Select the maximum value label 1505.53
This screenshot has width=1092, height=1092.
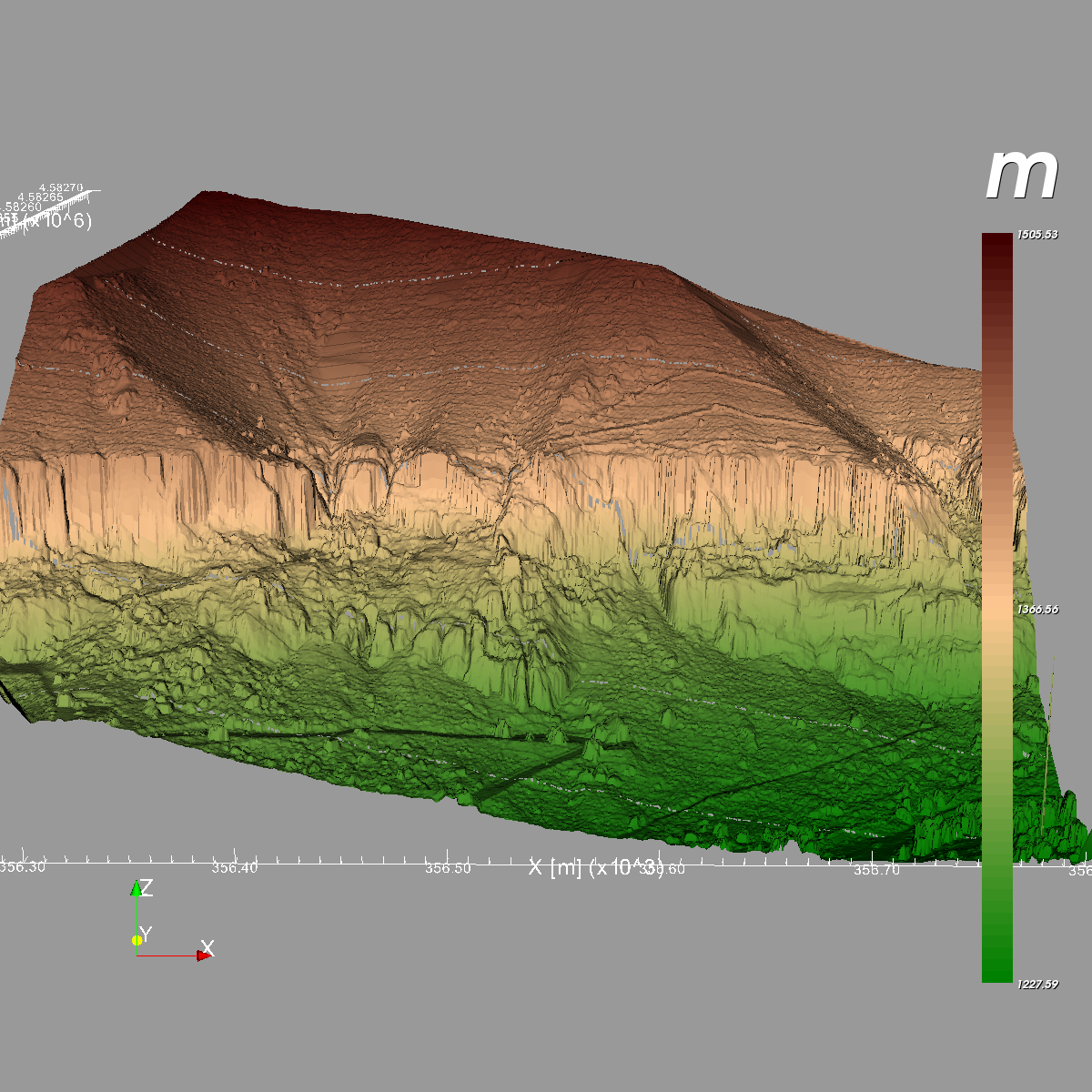1037,235
